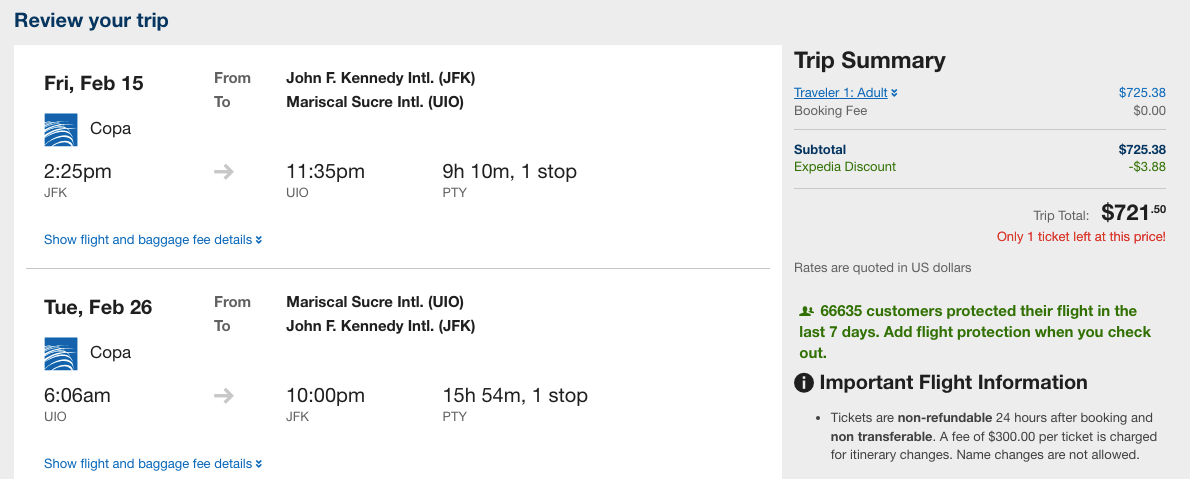
Task: Click the 15h 54m, 1 stop duration
Action: coord(515,396)
